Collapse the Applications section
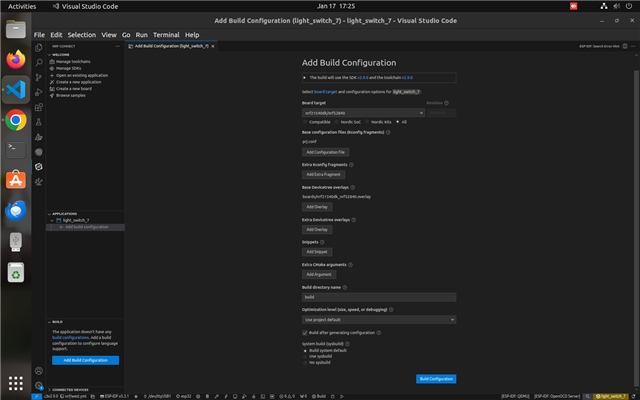This screenshot has height=400, width=640. pyautogui.click(x=49, y=214)
